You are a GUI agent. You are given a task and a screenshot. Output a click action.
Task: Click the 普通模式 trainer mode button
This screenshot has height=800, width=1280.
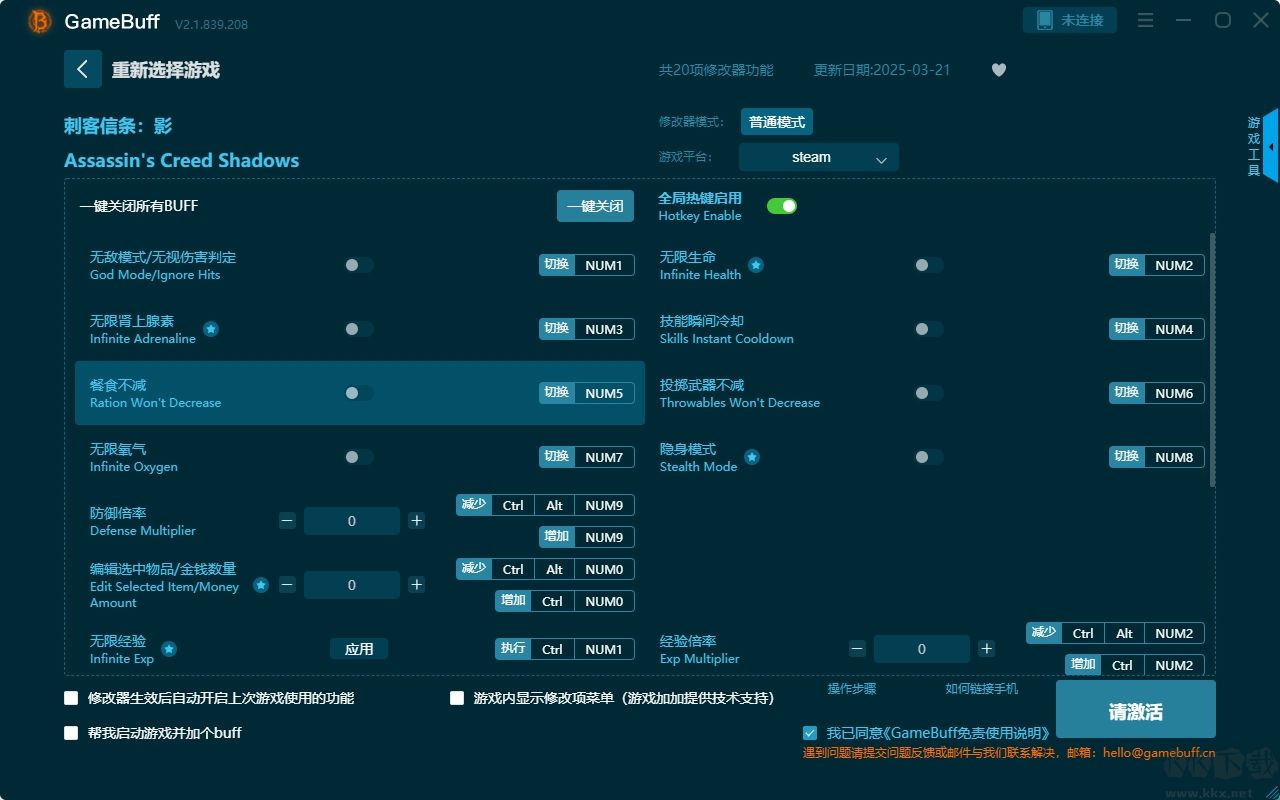pyautogui.click(x=777, y=122)
